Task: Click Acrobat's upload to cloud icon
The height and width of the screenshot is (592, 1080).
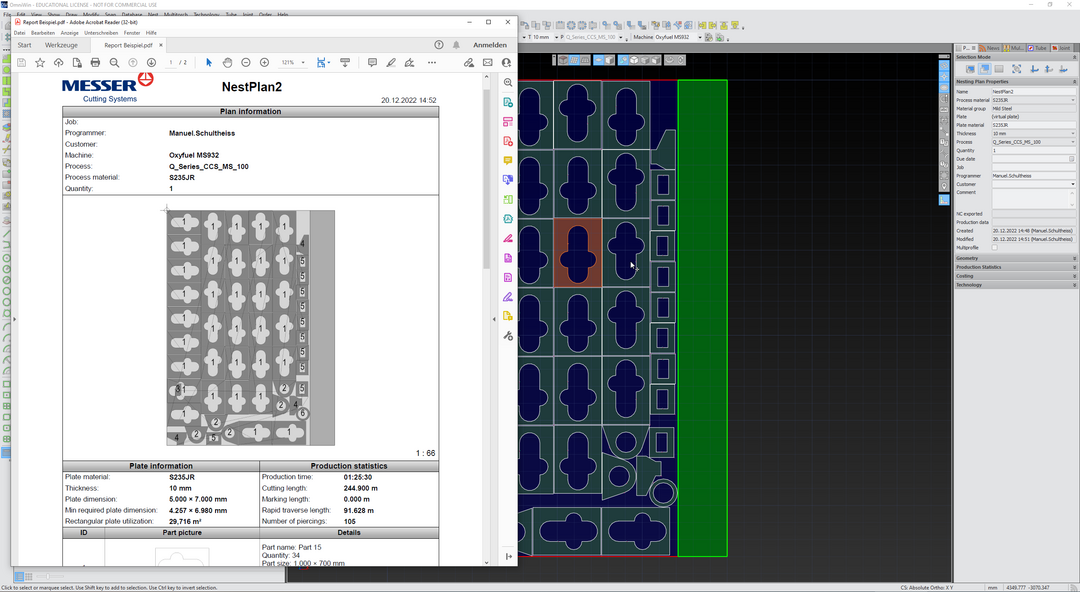Action: coord(59,63)
